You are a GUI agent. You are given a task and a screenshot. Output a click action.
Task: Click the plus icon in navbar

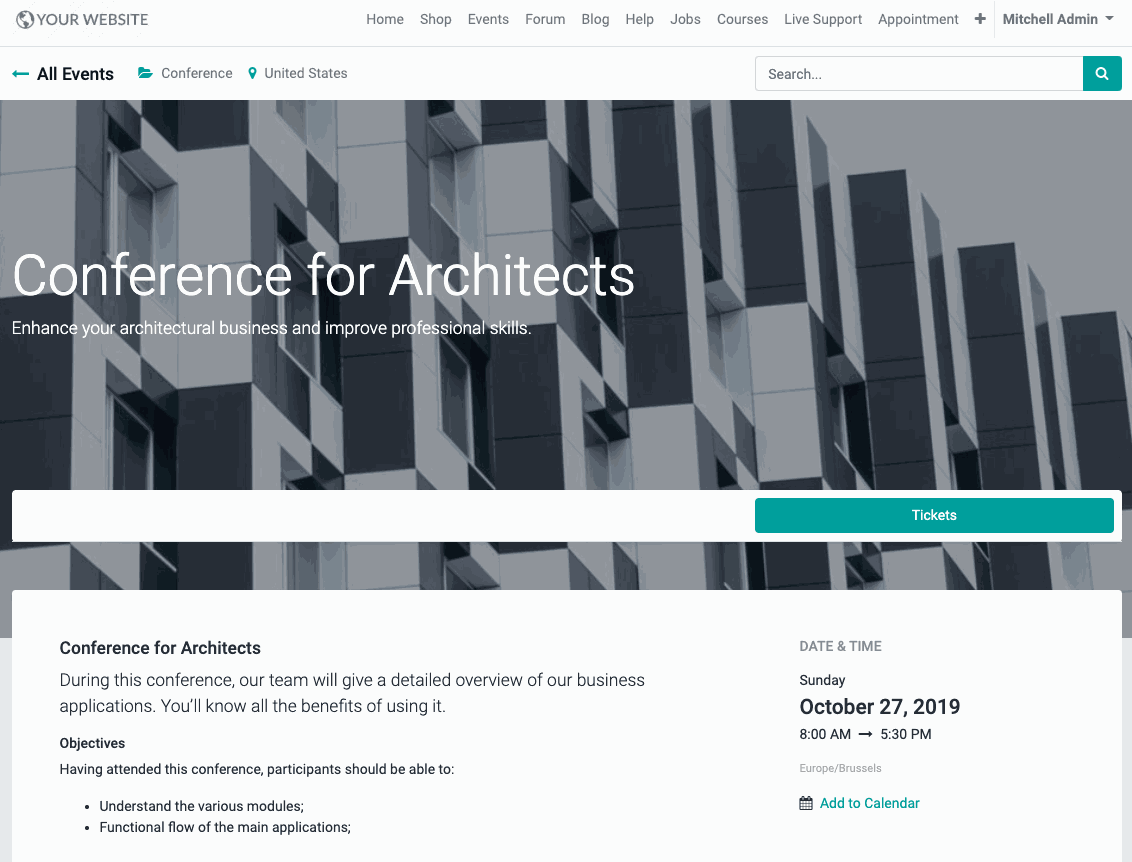(x=980, y=19)
